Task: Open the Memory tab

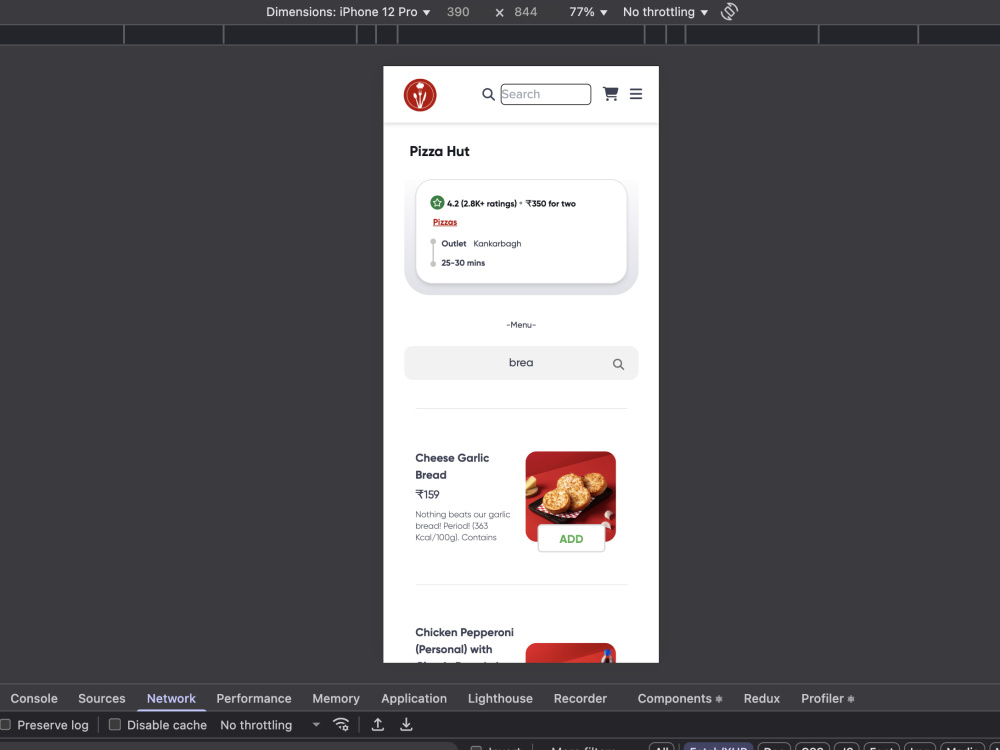Action: 336,698
